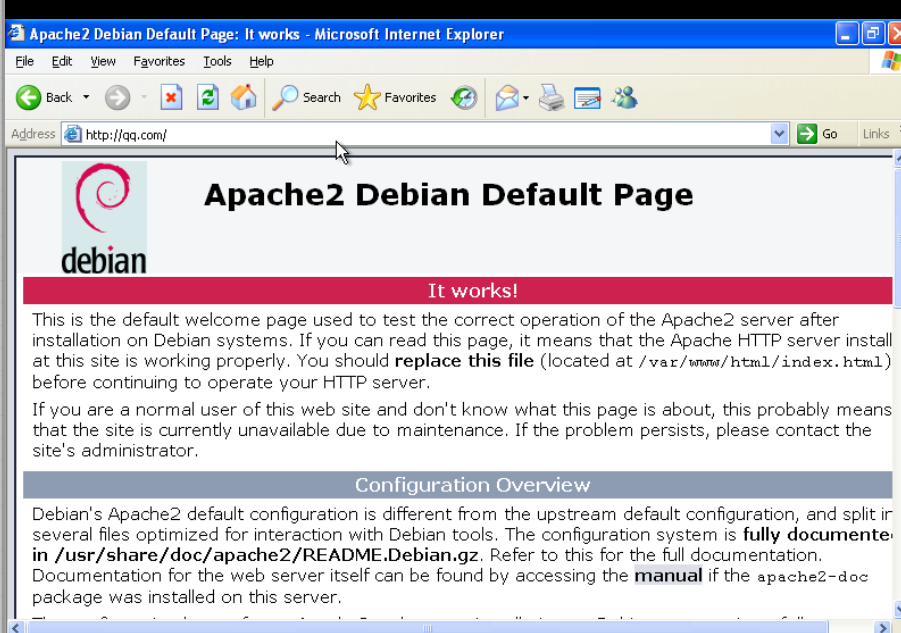Click the vertical scrollbar down arrow
This screenshot has width=901, height=633.
click(897, 609)
